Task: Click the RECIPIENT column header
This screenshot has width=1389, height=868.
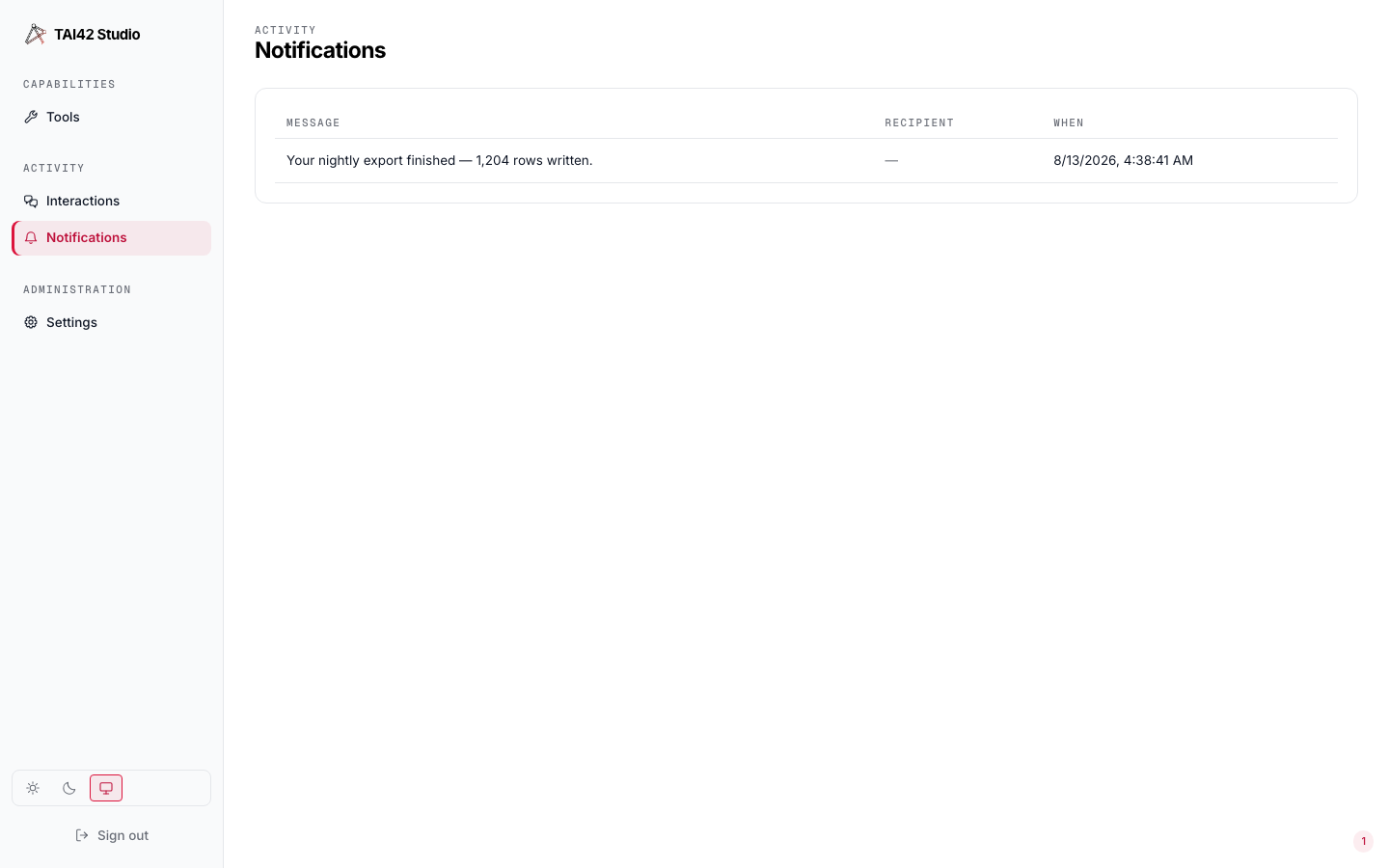Action: pos(919,122)
